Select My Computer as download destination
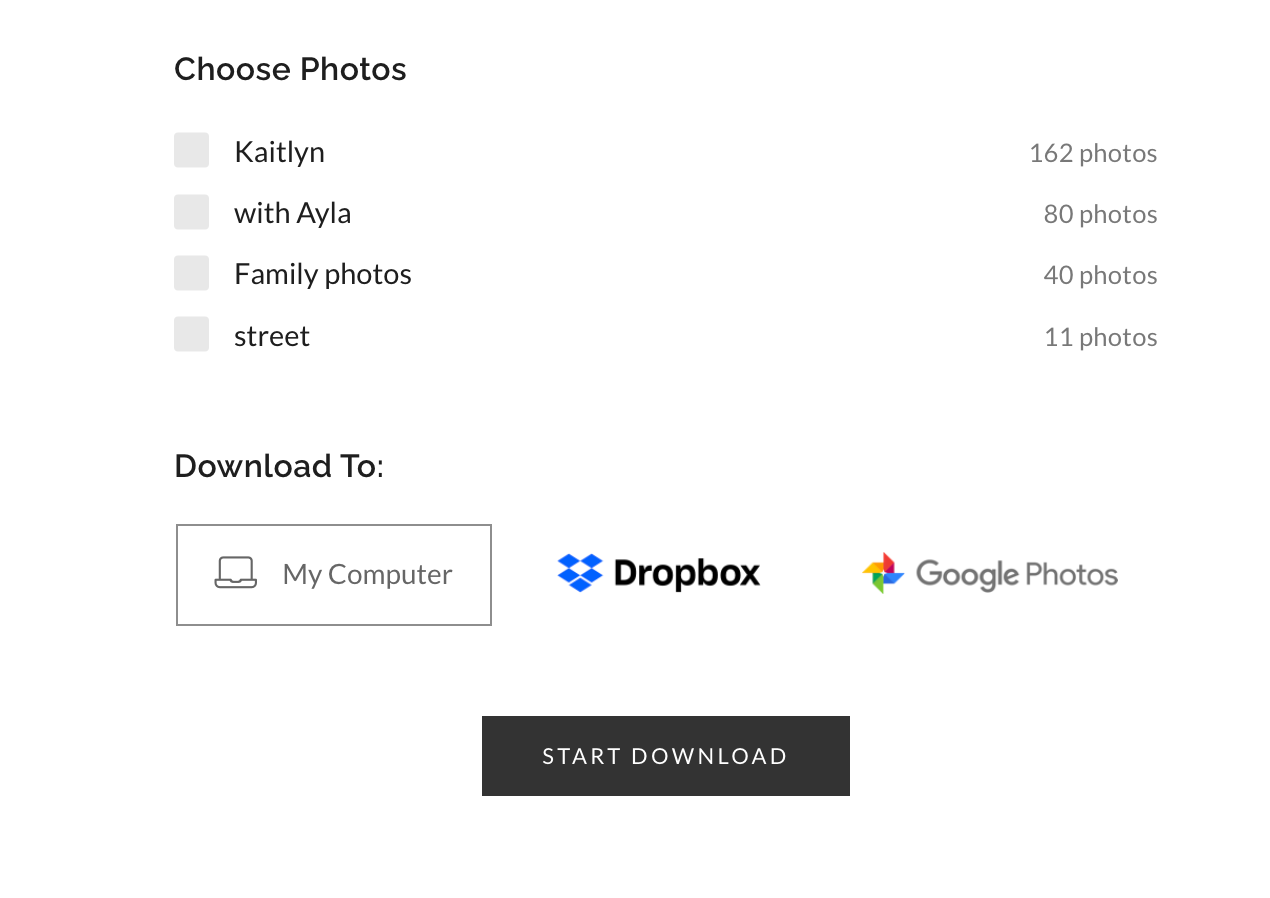Image resolution: width=1270 pixels, height=898 pixels. coord(334,575)
